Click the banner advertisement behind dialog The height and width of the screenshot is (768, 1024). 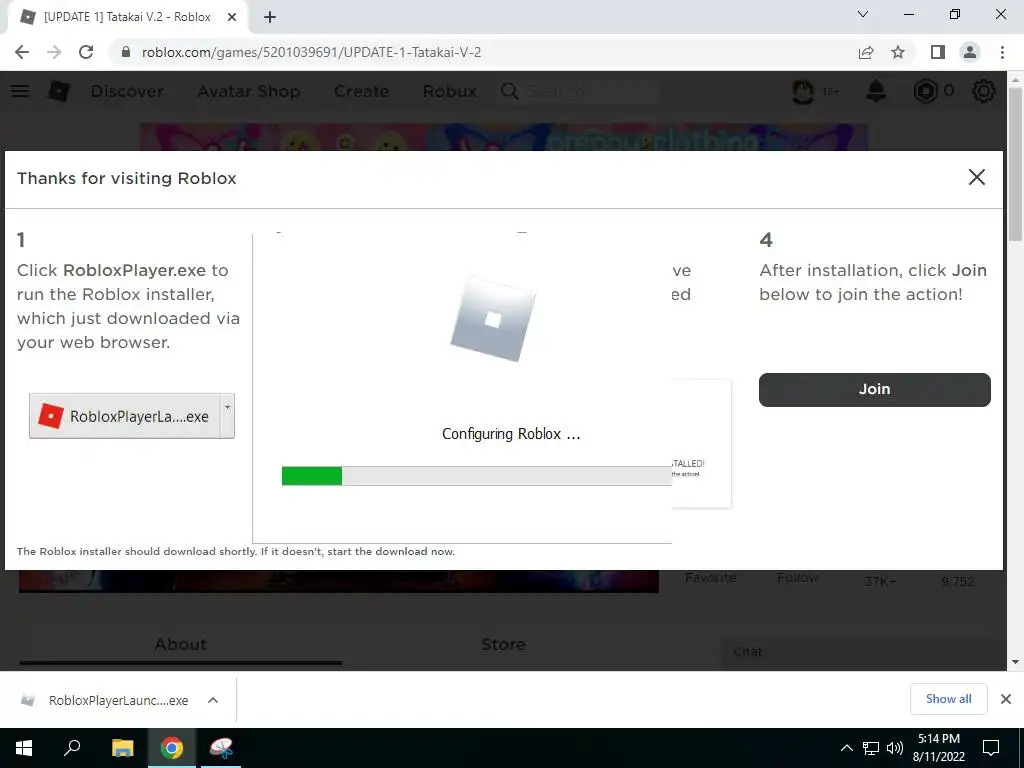coord(504,137)
